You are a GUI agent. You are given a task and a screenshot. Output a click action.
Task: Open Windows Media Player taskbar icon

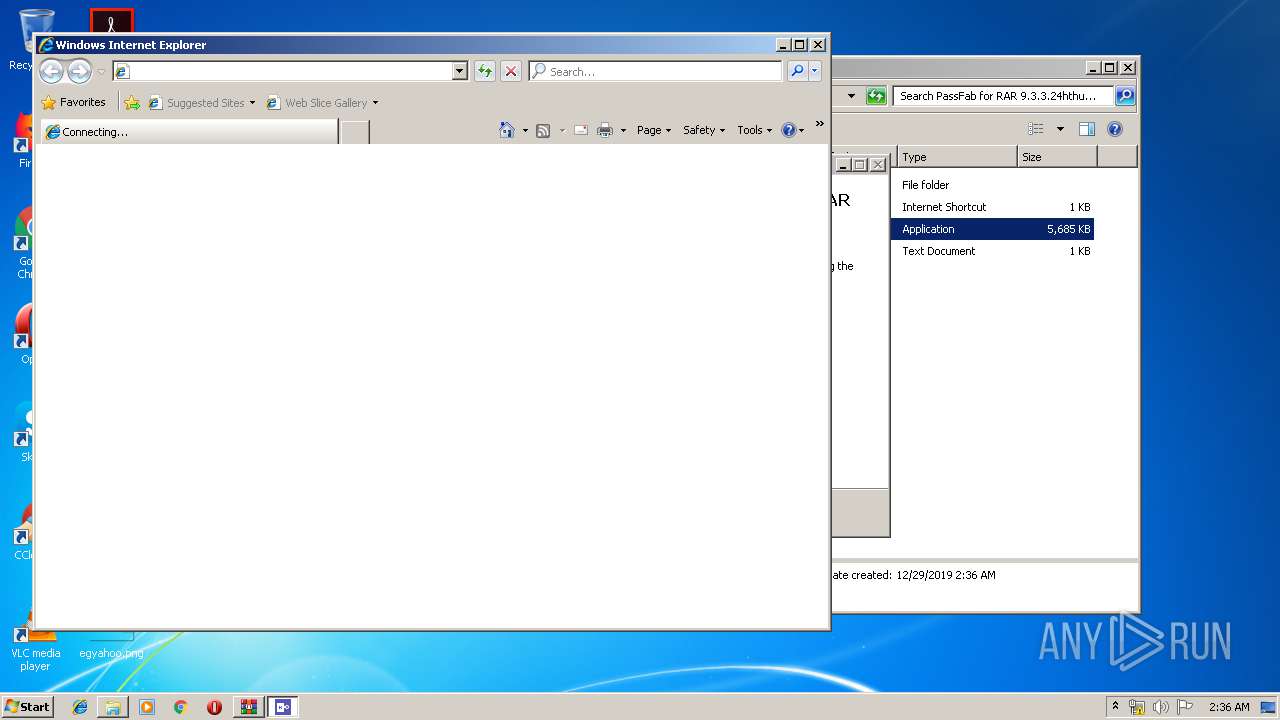click(147, 707)
